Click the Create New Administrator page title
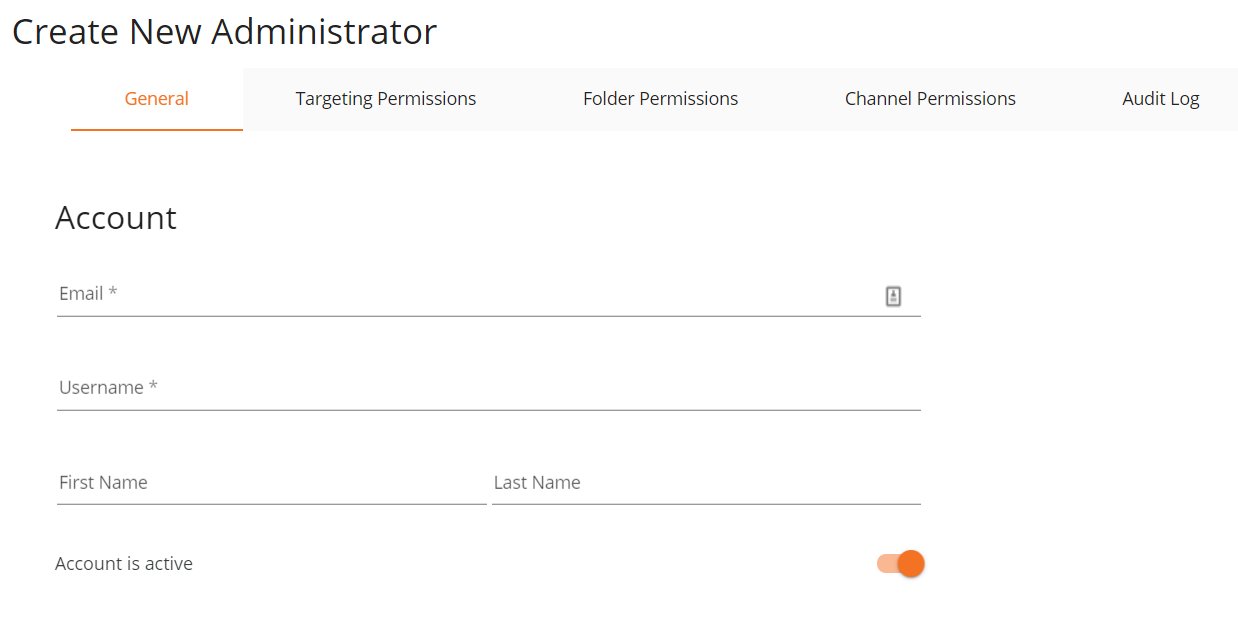Screen dimensions: 1238x628 (225, 32)
